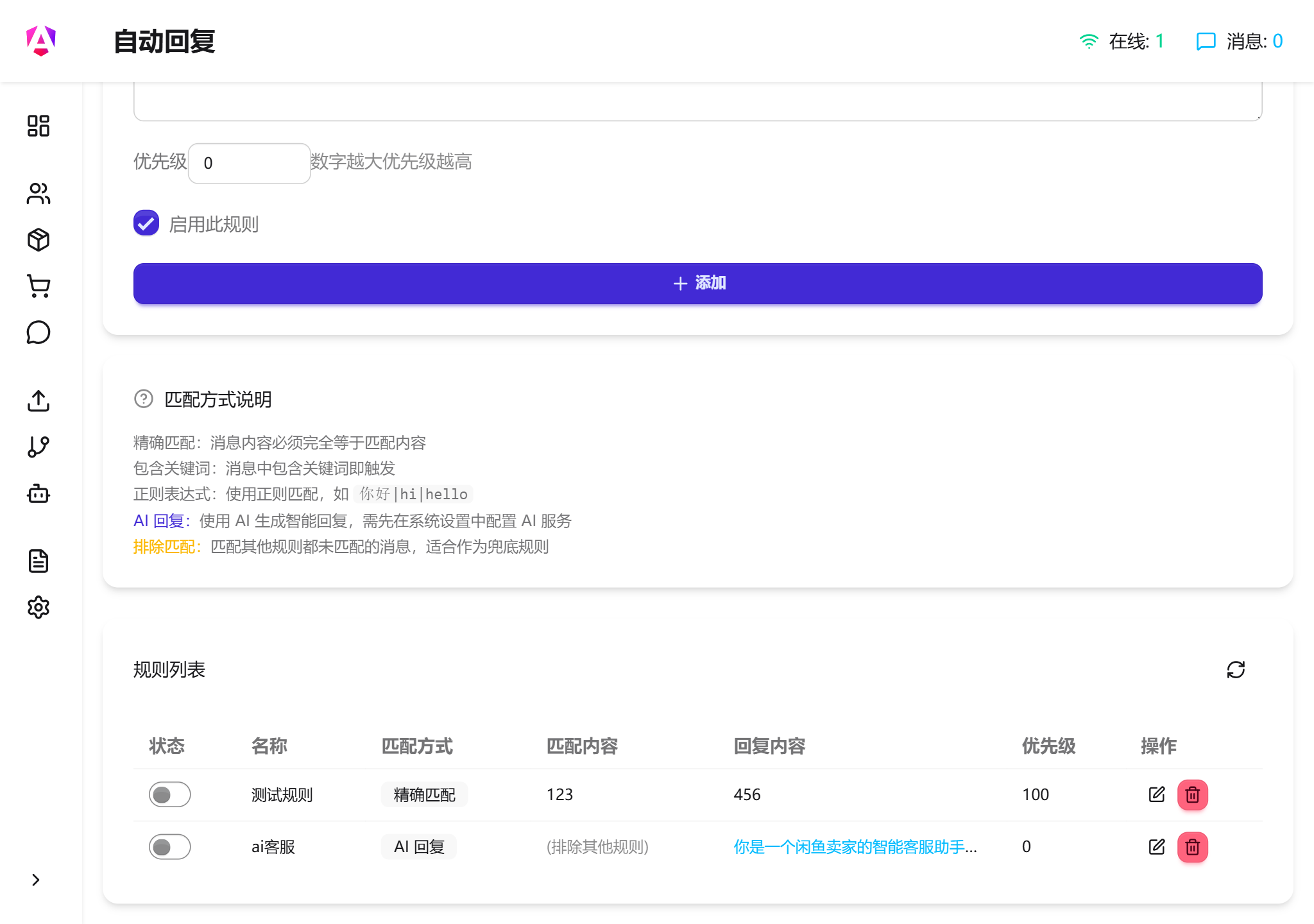The height and width of the screenshot is (924, 1314).
Task: Turn on the ai客服 rule switch
Action: pos(169,846)
